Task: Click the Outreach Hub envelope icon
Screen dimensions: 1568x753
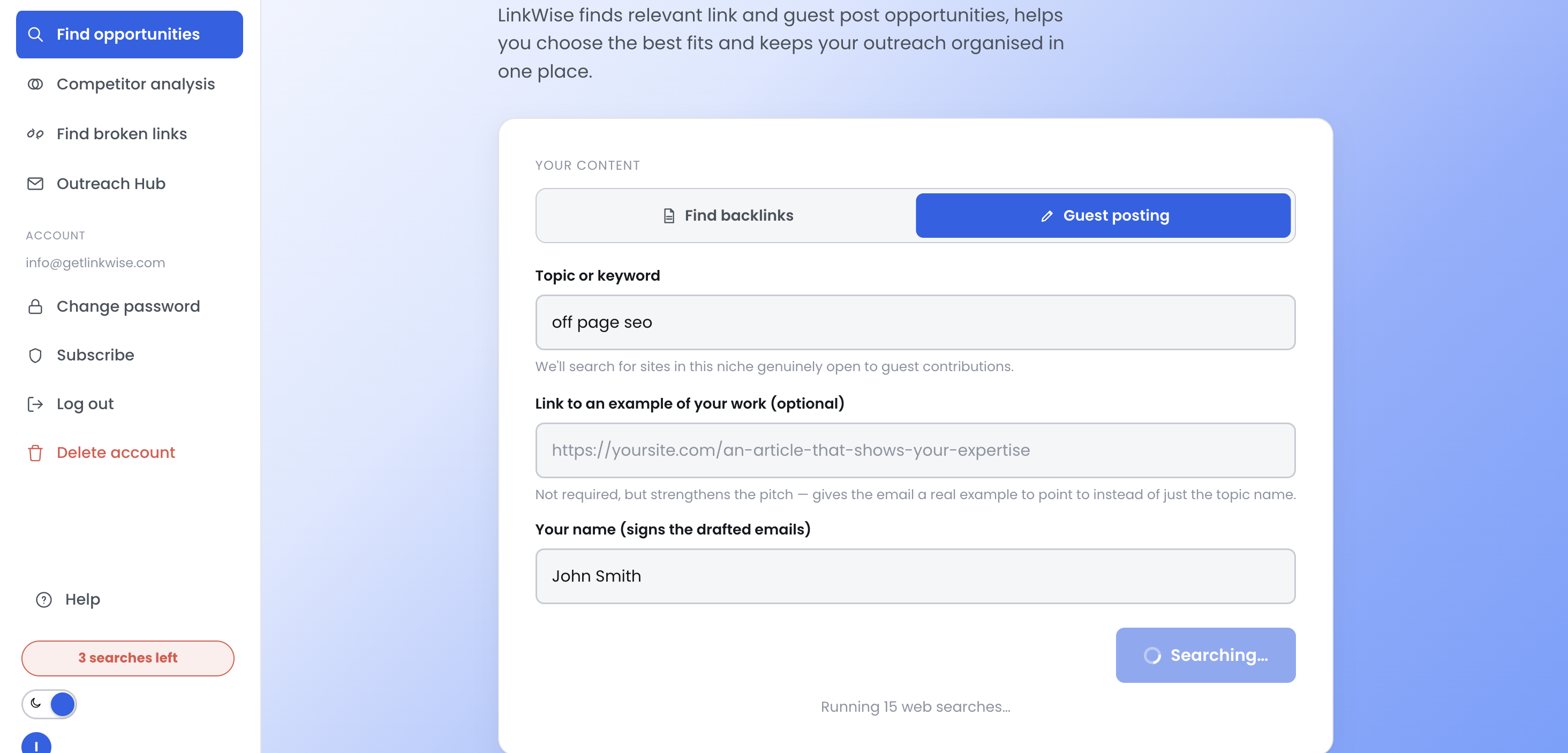Action: pyautogui.click(x=35, y=183)
